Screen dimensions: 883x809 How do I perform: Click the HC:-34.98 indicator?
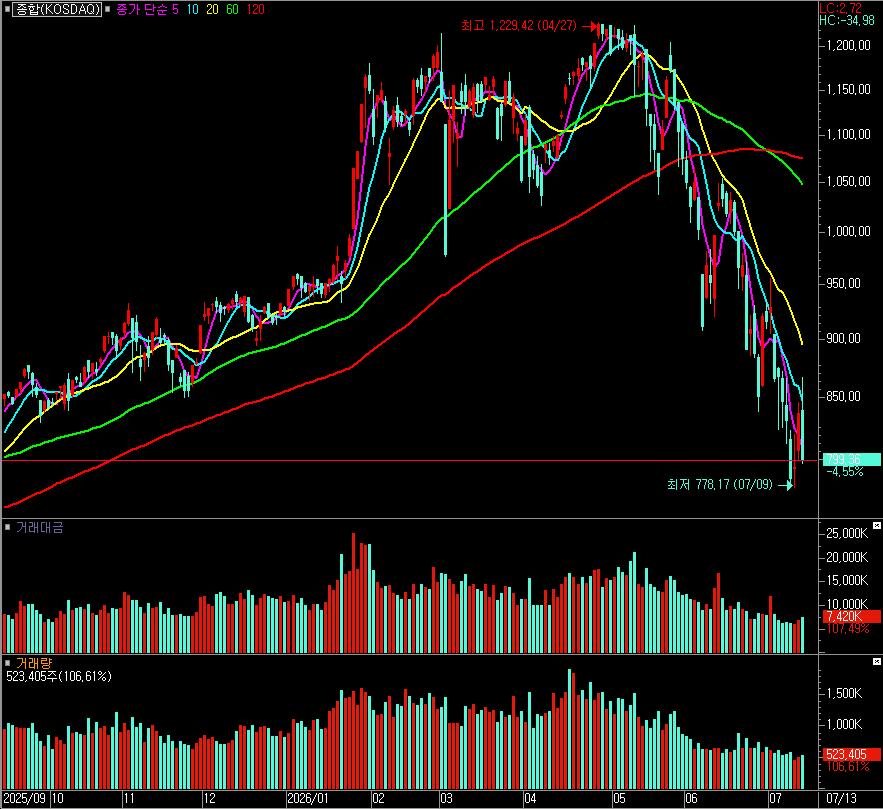coord(847,20)
